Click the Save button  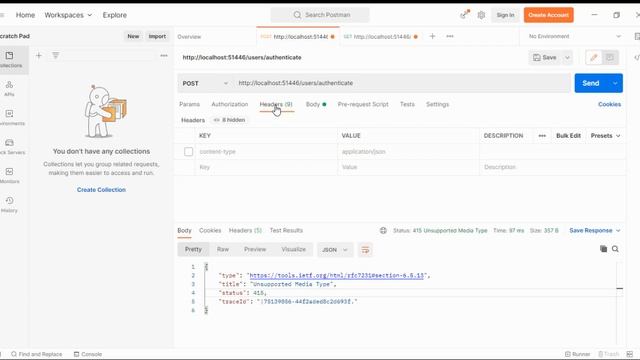point(545,58)
